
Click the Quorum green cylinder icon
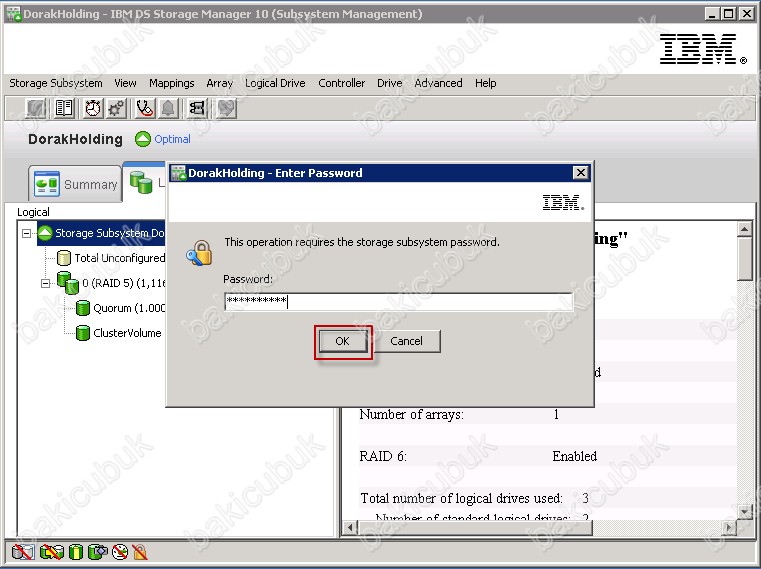(x=83, y=308)
